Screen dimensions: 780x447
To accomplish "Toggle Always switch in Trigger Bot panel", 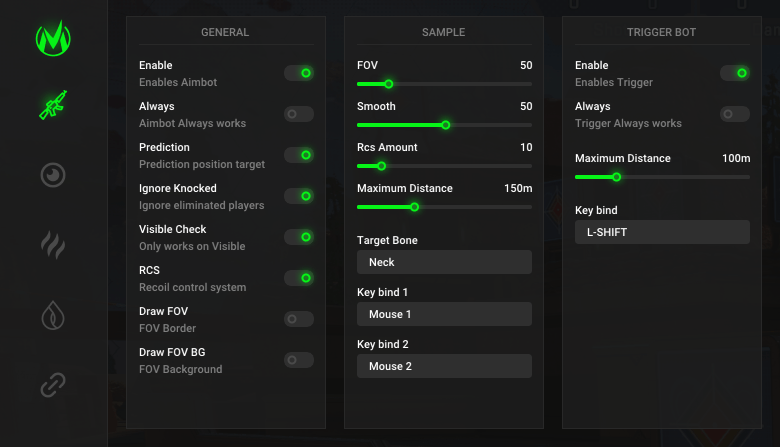I will pyautogui.click(x=735, y=114).
